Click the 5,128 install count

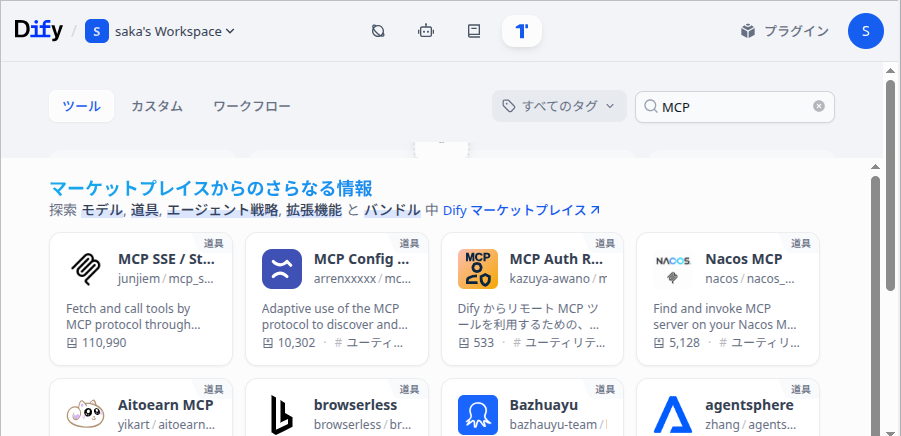(x=684, y=343)
